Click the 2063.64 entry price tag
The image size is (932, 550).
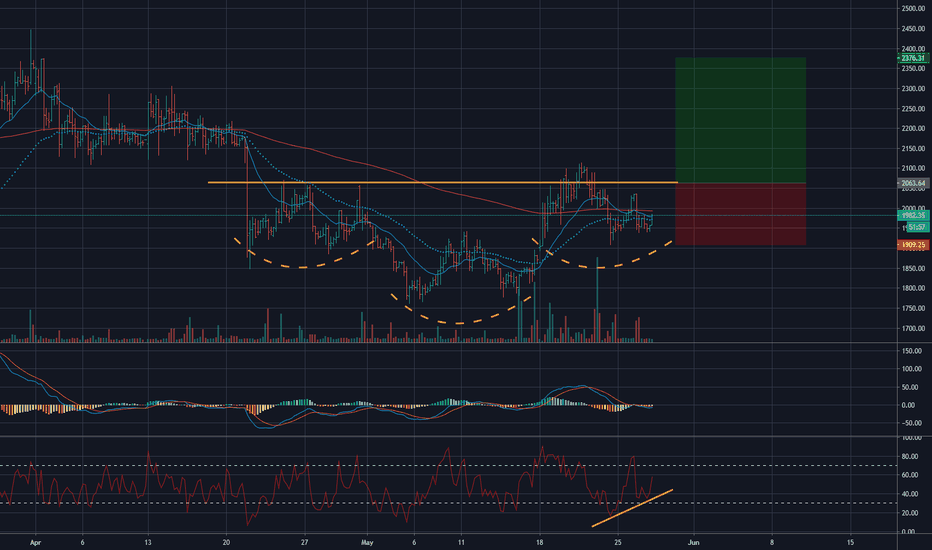913,183
